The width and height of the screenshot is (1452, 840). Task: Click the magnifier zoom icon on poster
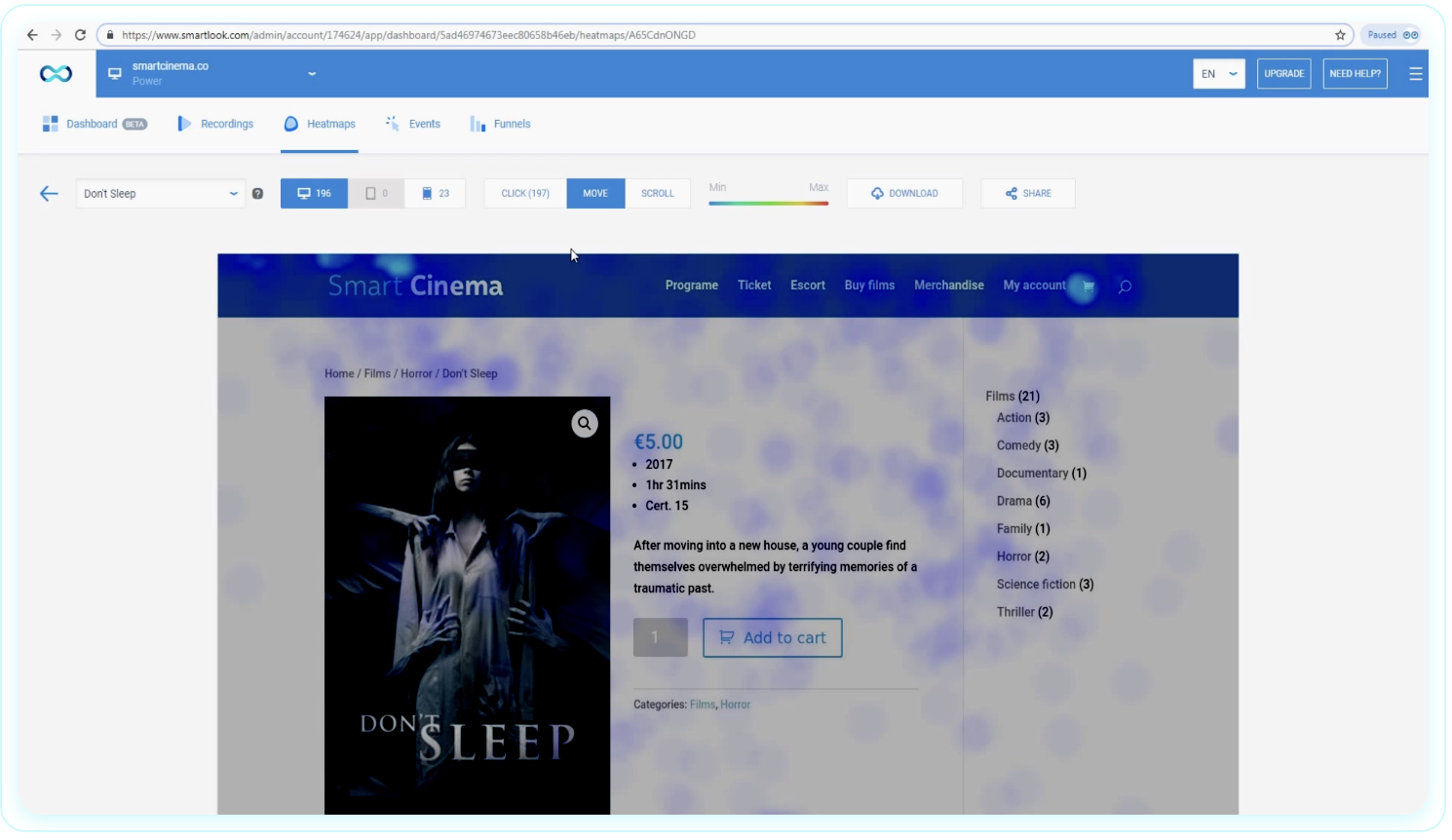pyautogui.click(x=584, y=424)
